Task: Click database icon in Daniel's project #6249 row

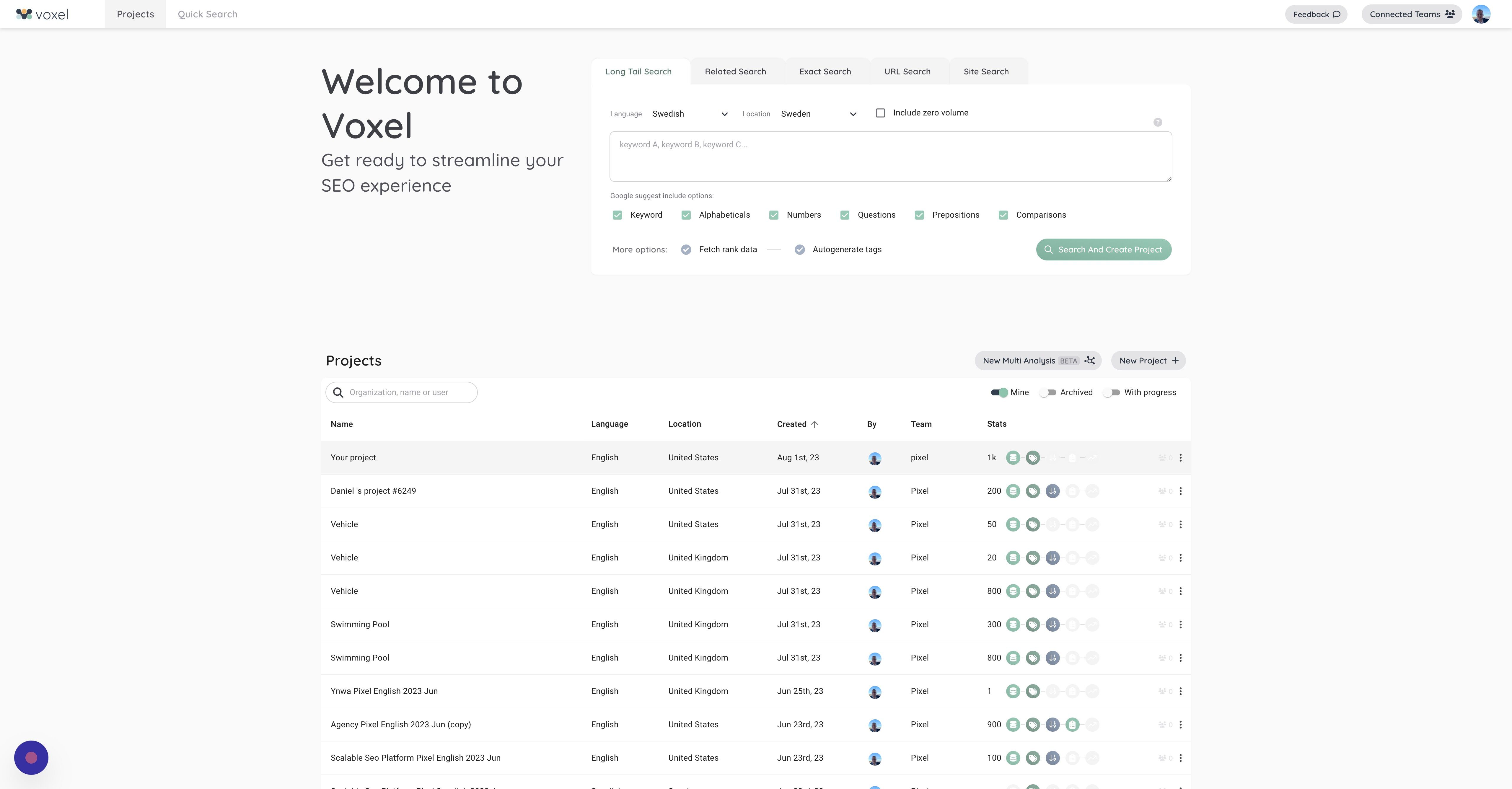Action: [1013, 491]
